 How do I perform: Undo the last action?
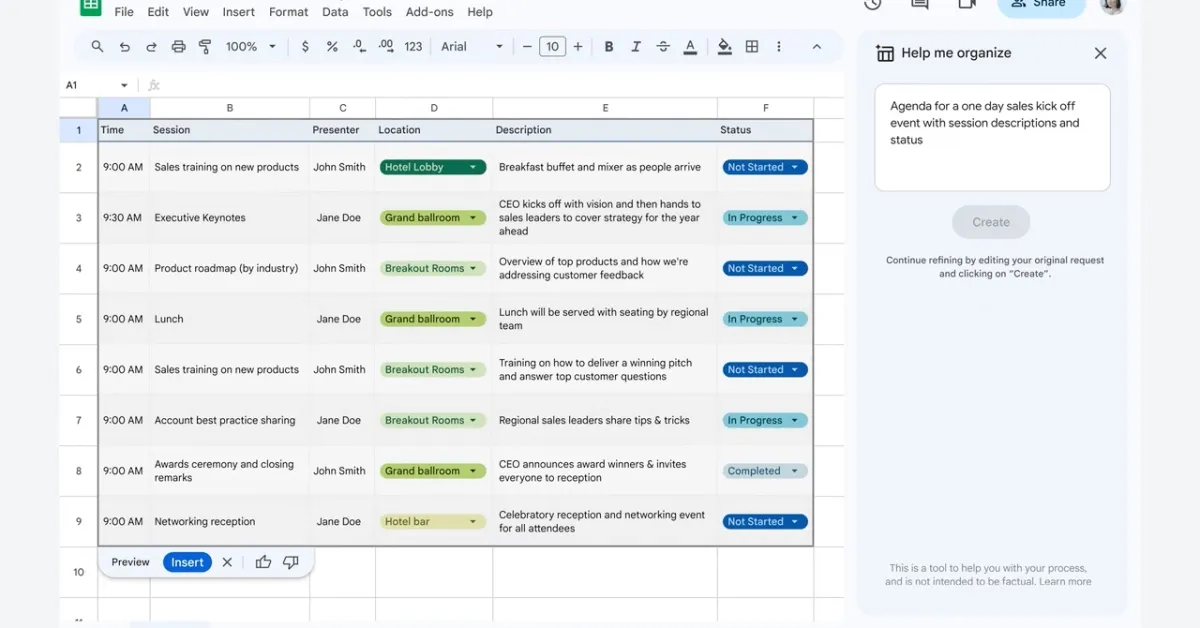[x=124, y=46]
